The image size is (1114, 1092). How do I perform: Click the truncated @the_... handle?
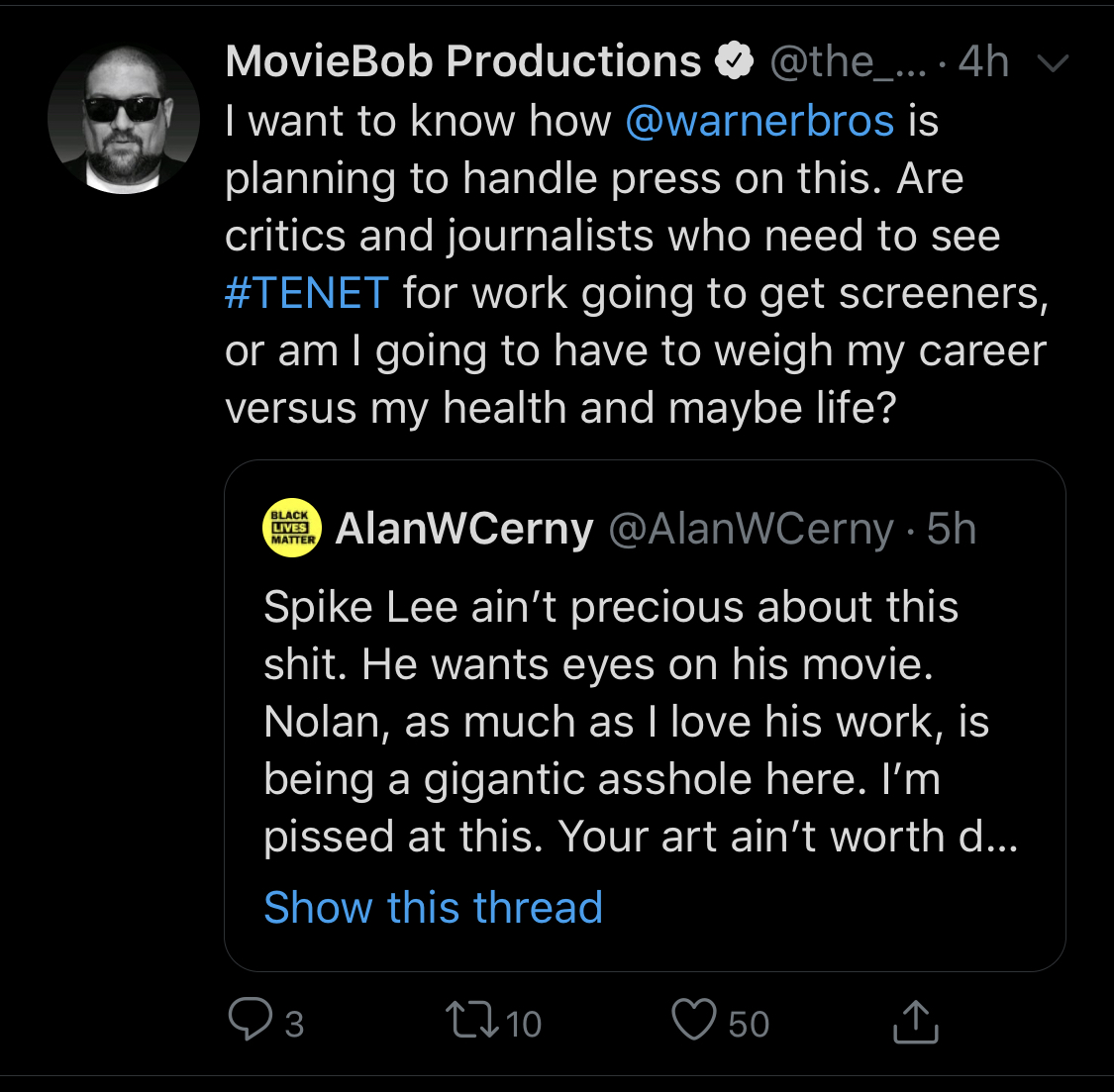pos(849,62)
